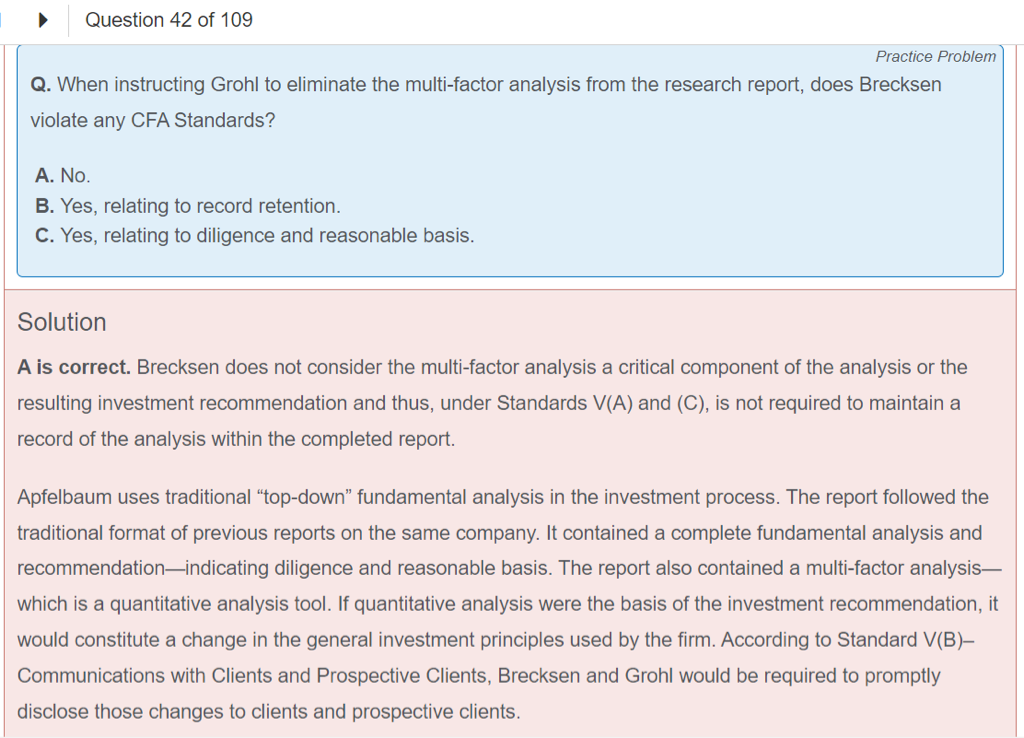Click the next question arrow icon
Image resolution: width=1024 pixels, height=738 pixels.
pyautogui.click(x=42, y=20)
